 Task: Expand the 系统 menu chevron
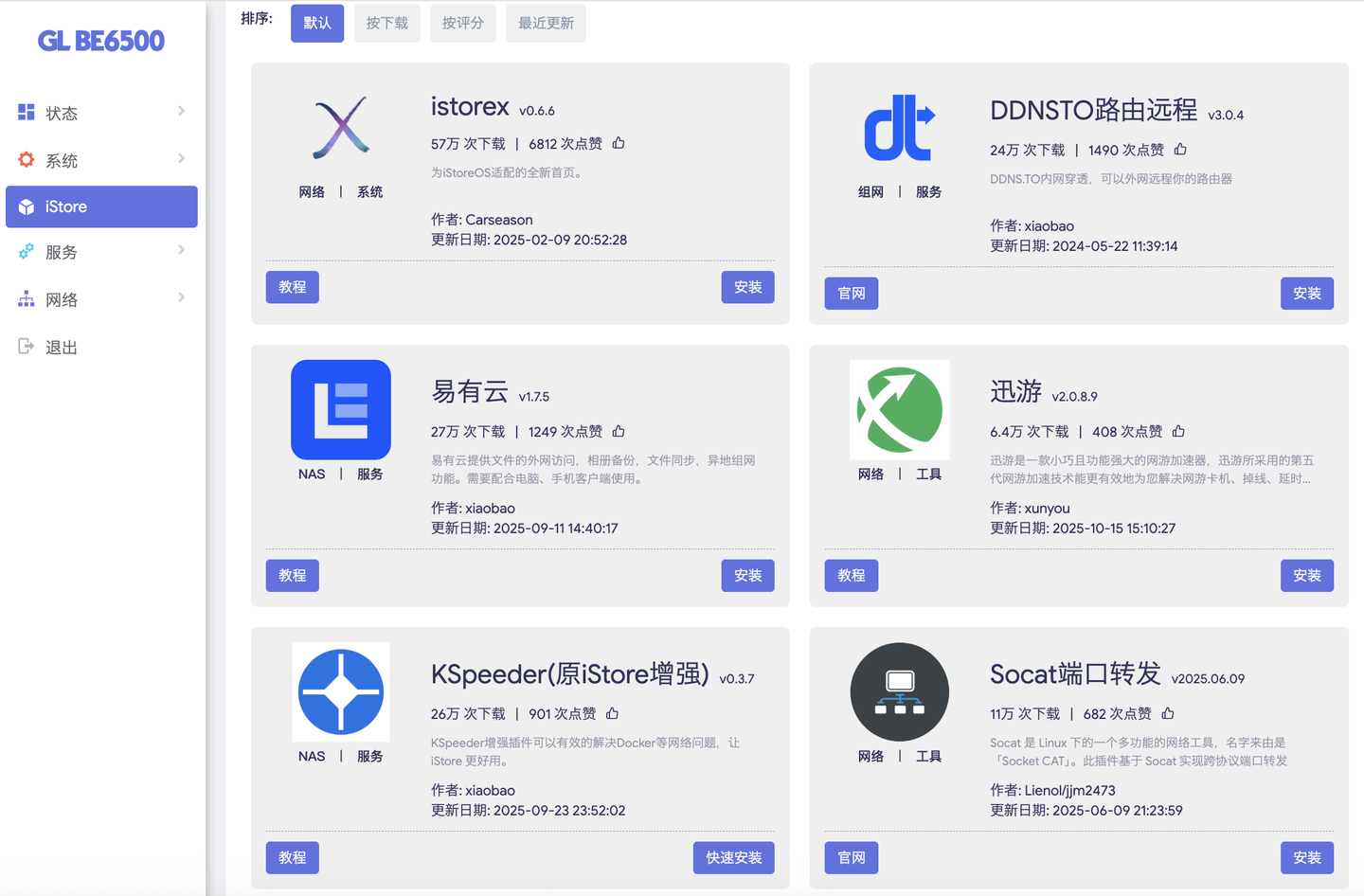[181, 158]
